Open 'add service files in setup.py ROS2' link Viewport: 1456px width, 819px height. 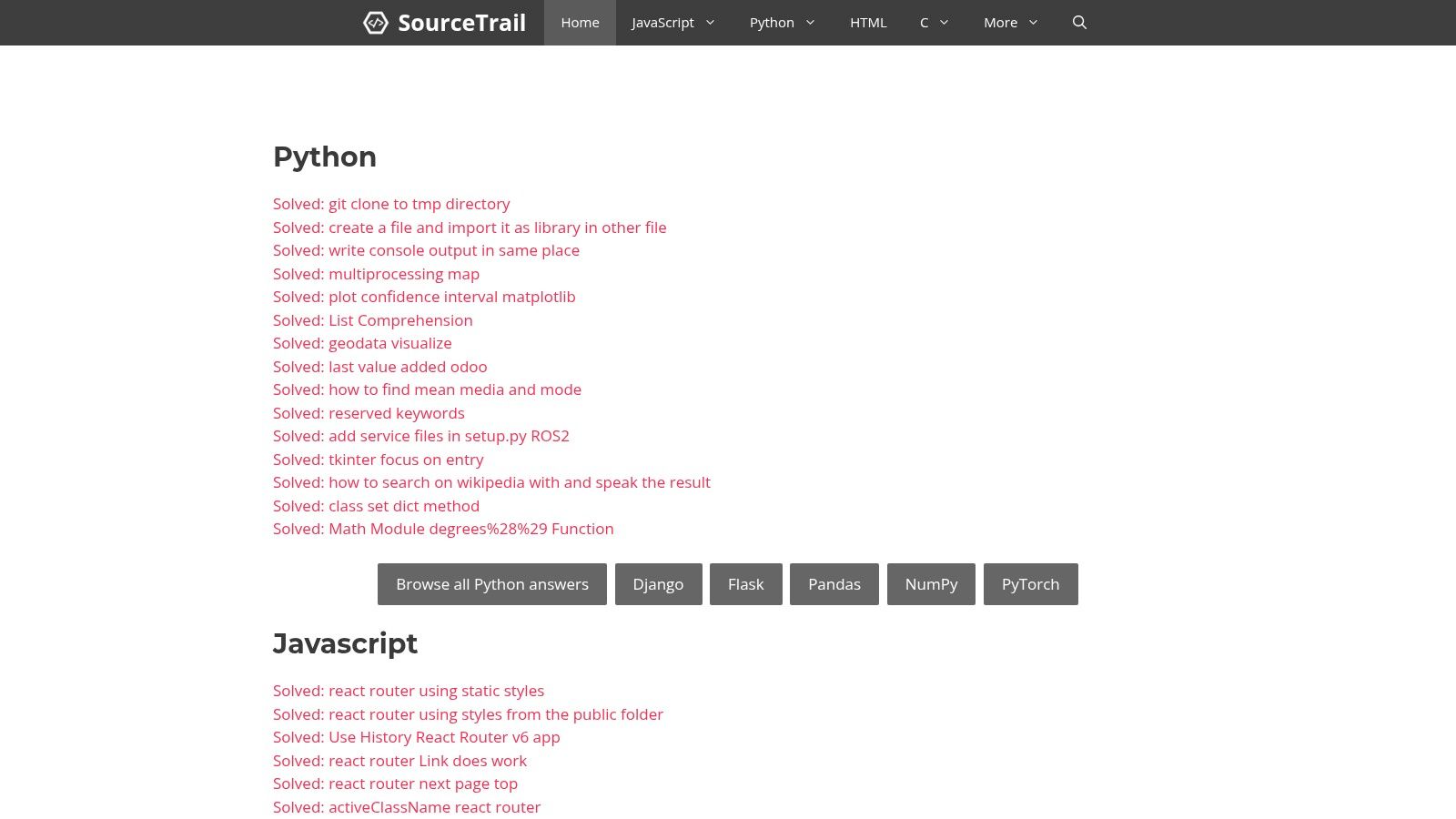coord(421,436)
